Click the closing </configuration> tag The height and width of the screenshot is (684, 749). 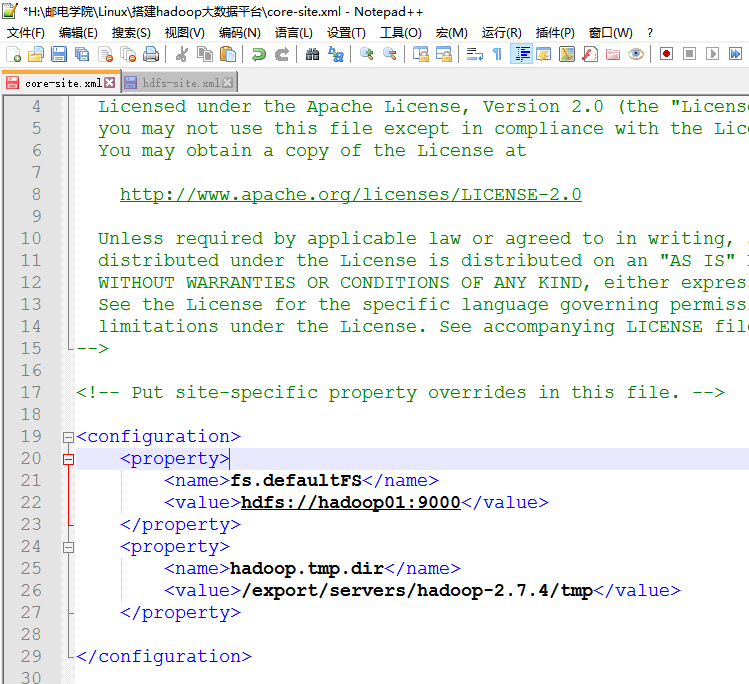pos(164,657)
